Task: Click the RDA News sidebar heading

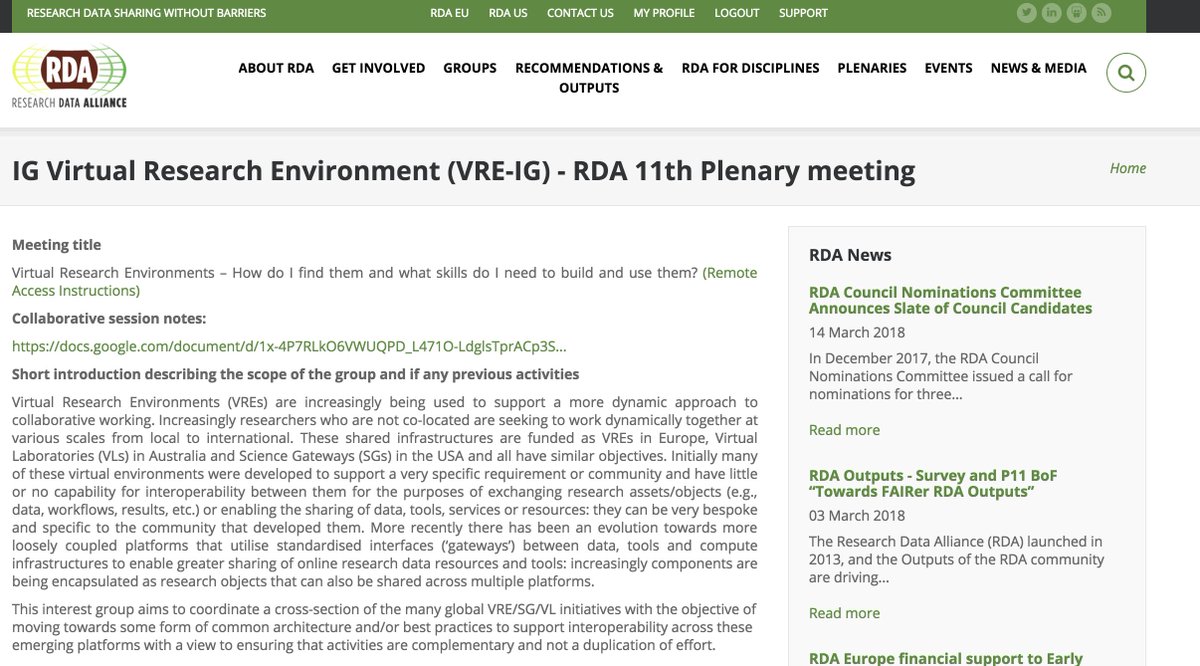Action: point(850,254)
